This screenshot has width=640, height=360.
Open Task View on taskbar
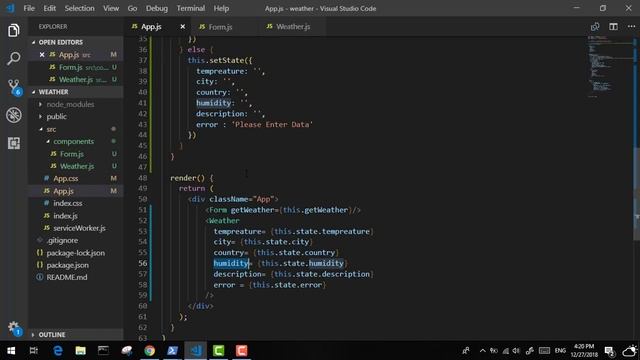tap(34, 351)
